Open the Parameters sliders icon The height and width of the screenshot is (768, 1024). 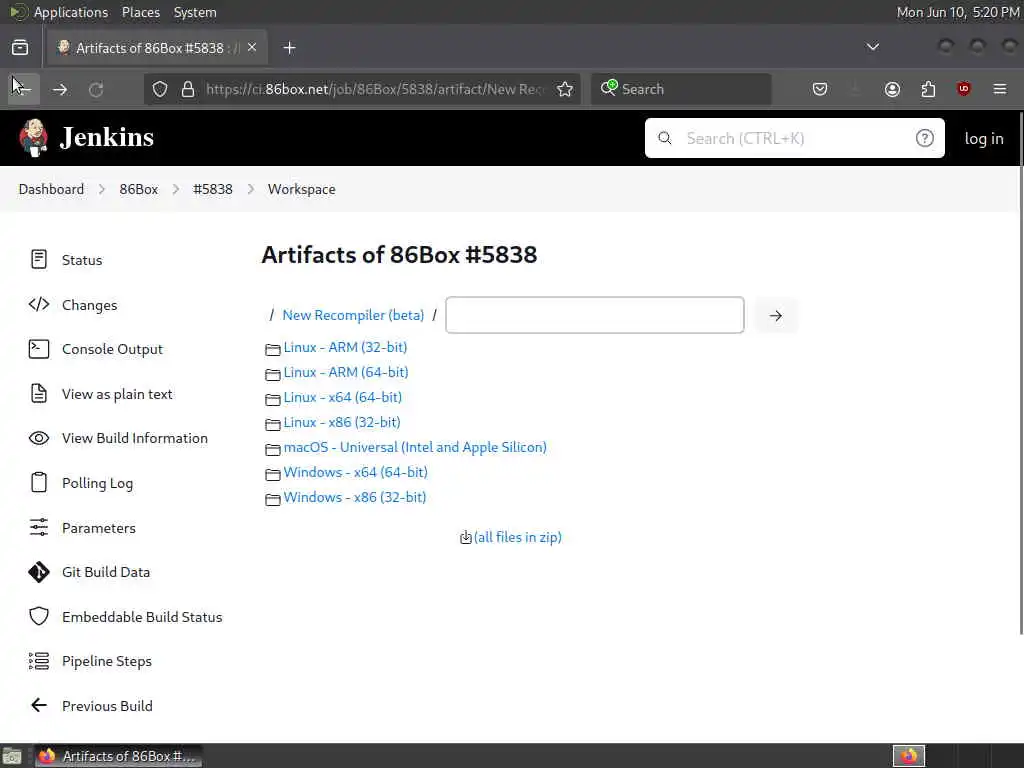39,527
